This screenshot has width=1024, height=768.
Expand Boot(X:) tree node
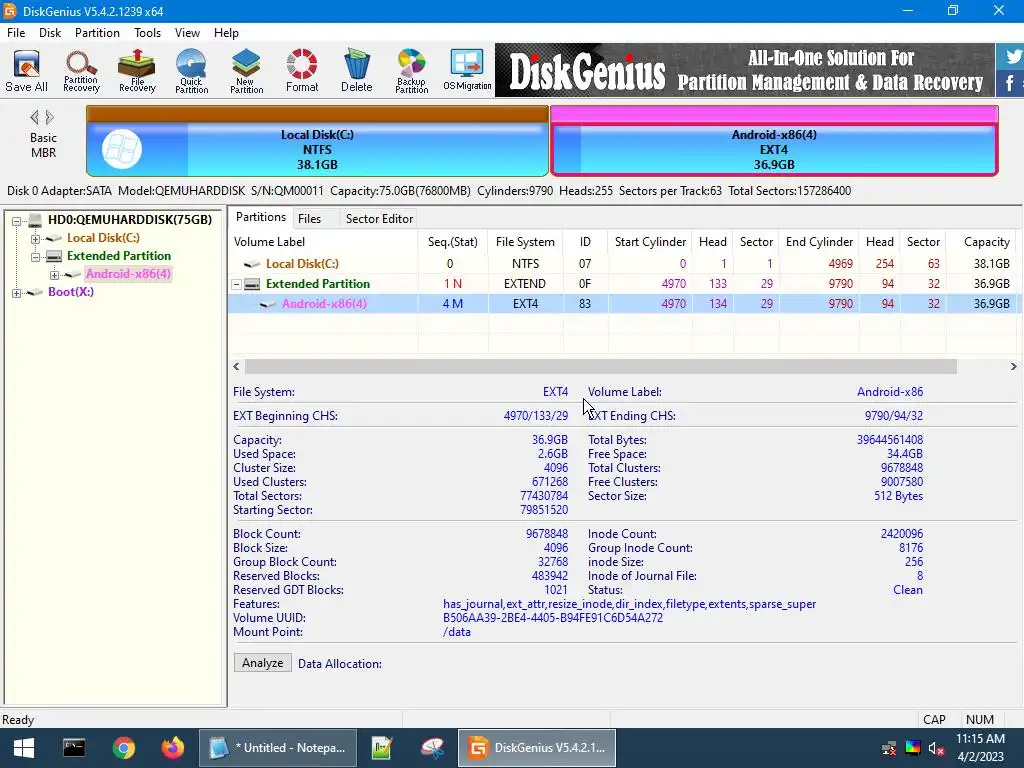[x=17, y=293]
